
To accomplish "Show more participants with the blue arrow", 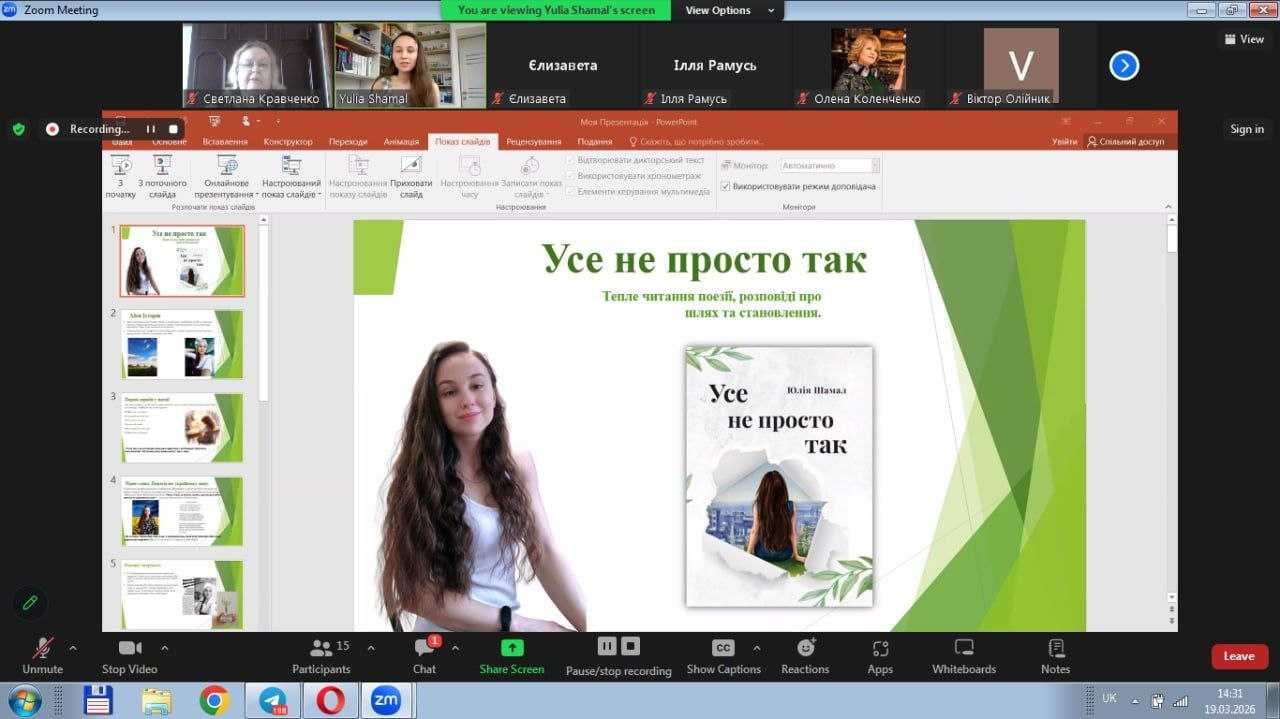I will click(x=1124, y=66).
